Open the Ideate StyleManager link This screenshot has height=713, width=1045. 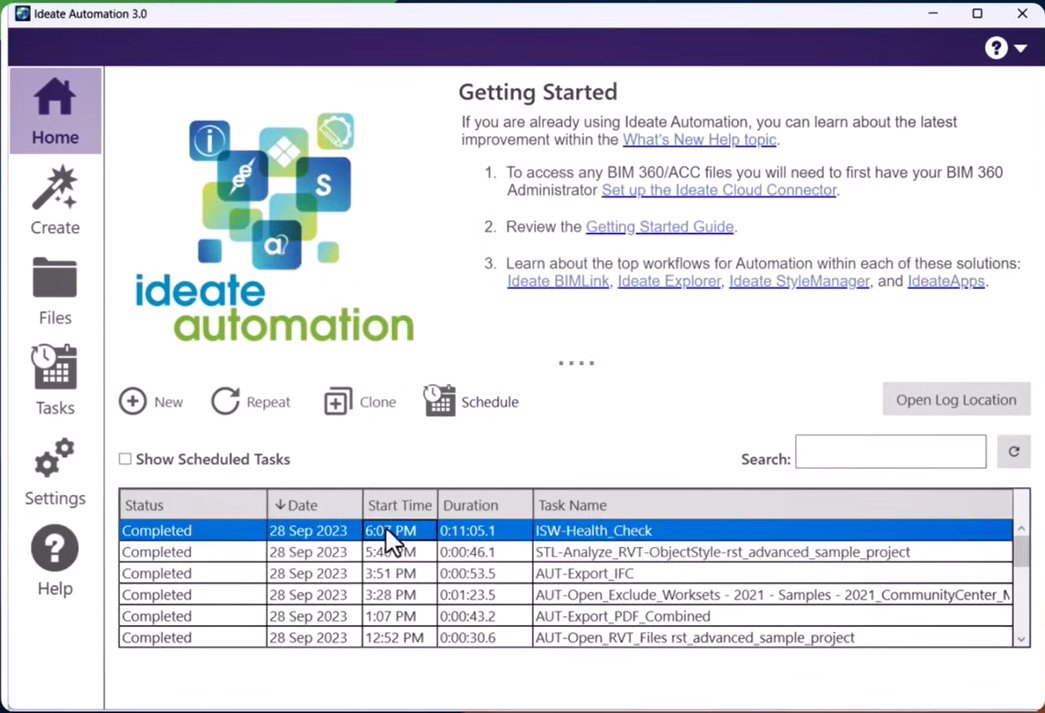tap(799, 281)
